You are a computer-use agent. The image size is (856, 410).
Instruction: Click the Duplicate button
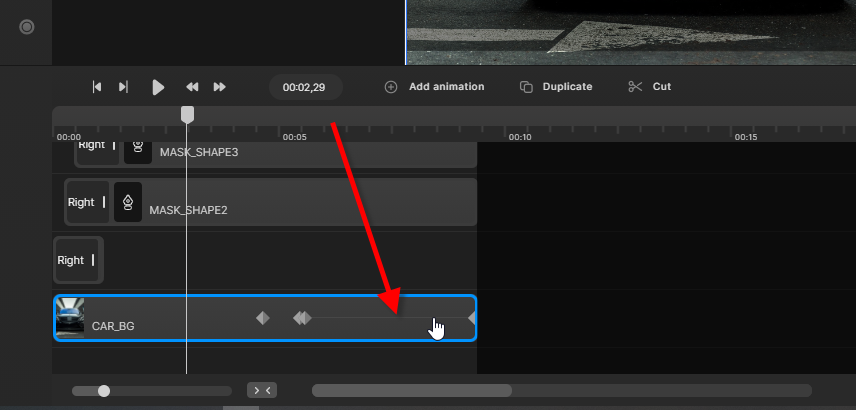click(x=556, y=87)
